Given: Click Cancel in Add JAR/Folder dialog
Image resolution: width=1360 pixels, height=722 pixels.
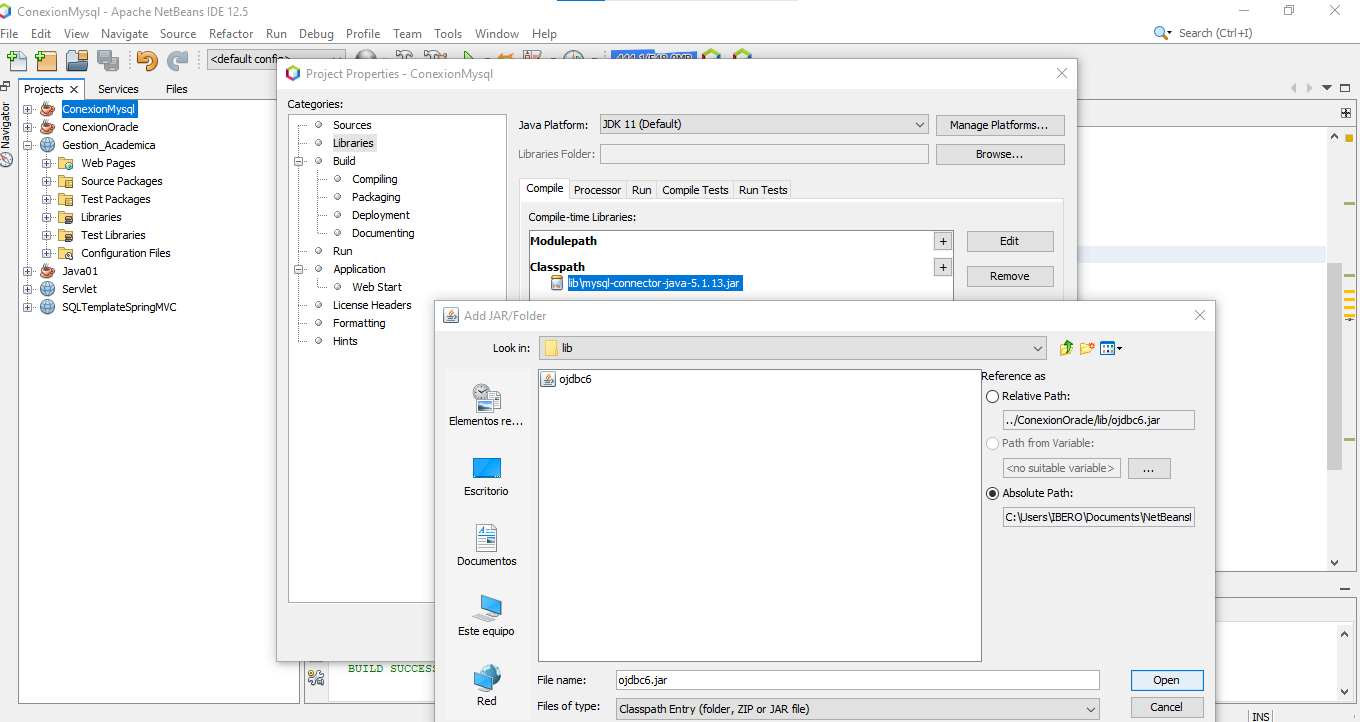Looking at the screenshot, I should 1167,707.
